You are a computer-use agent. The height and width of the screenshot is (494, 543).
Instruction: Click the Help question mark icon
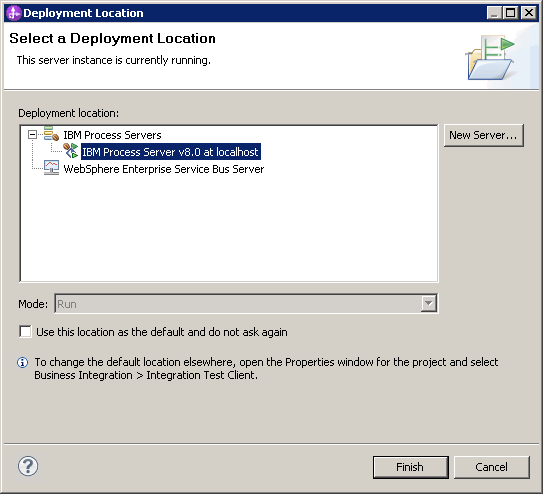point(28,466)
